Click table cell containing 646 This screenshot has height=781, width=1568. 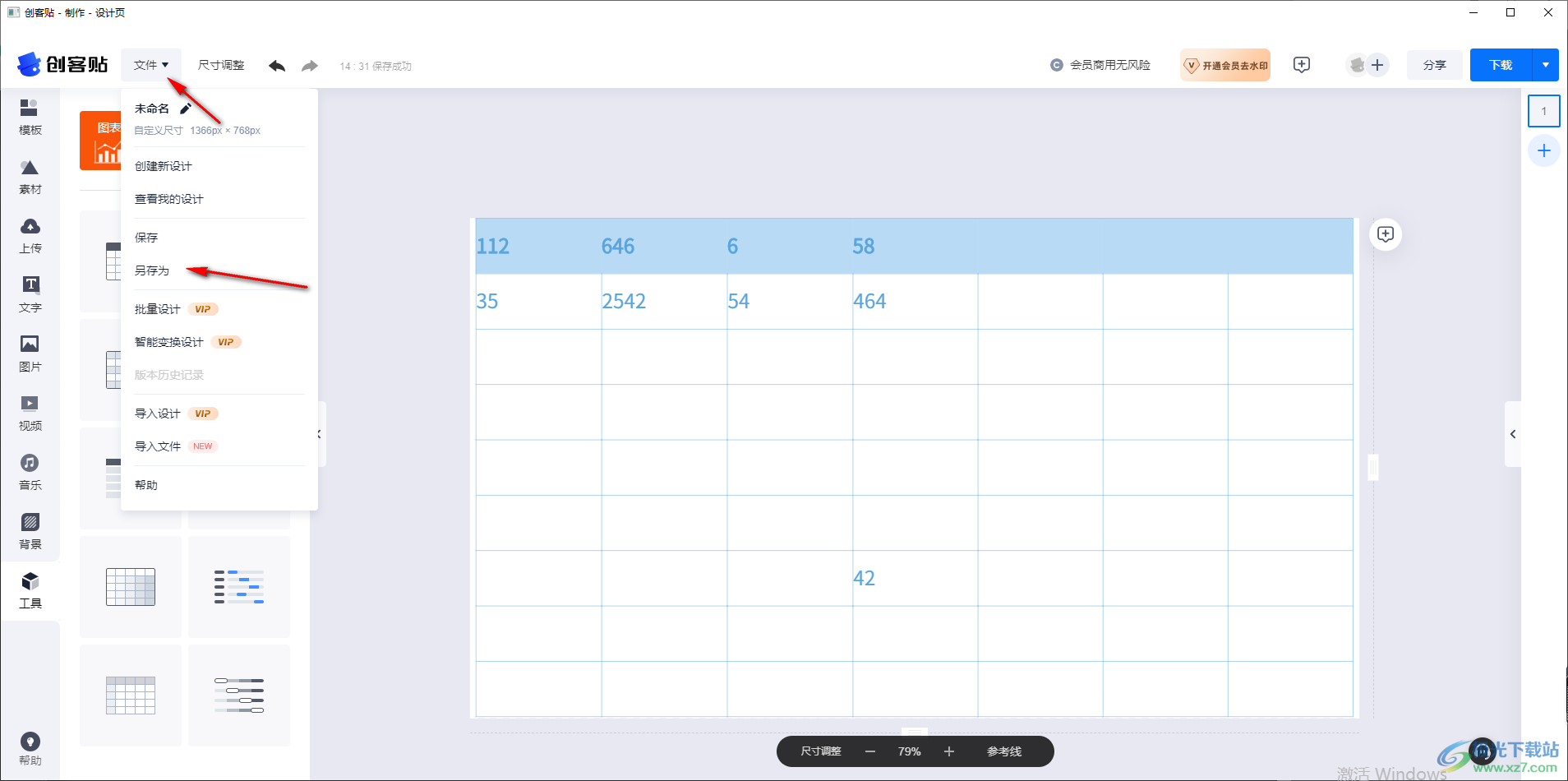coord(664,246)
